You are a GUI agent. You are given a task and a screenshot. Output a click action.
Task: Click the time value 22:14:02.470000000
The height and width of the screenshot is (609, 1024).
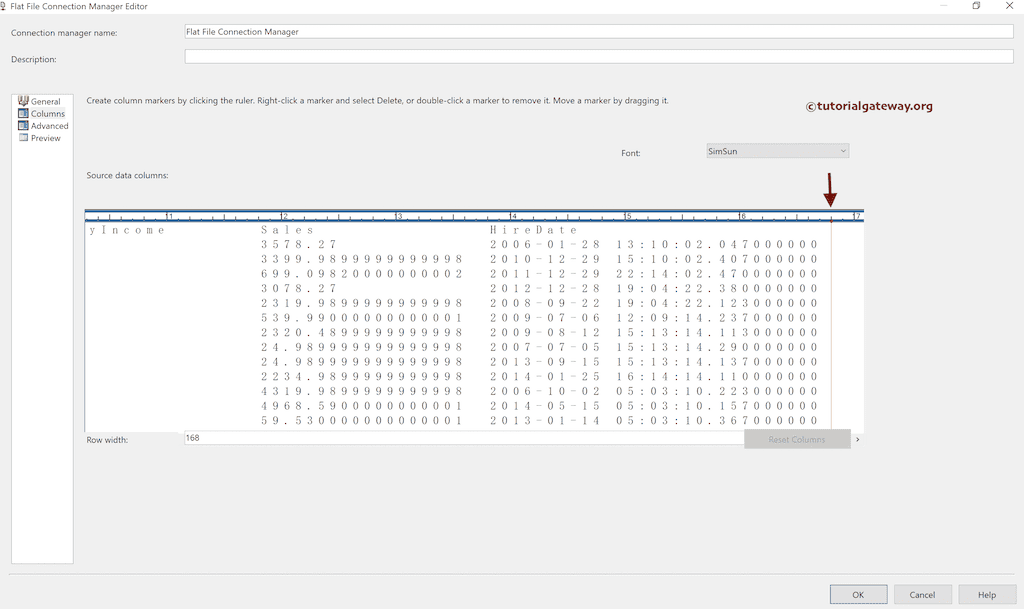(716, 273)
